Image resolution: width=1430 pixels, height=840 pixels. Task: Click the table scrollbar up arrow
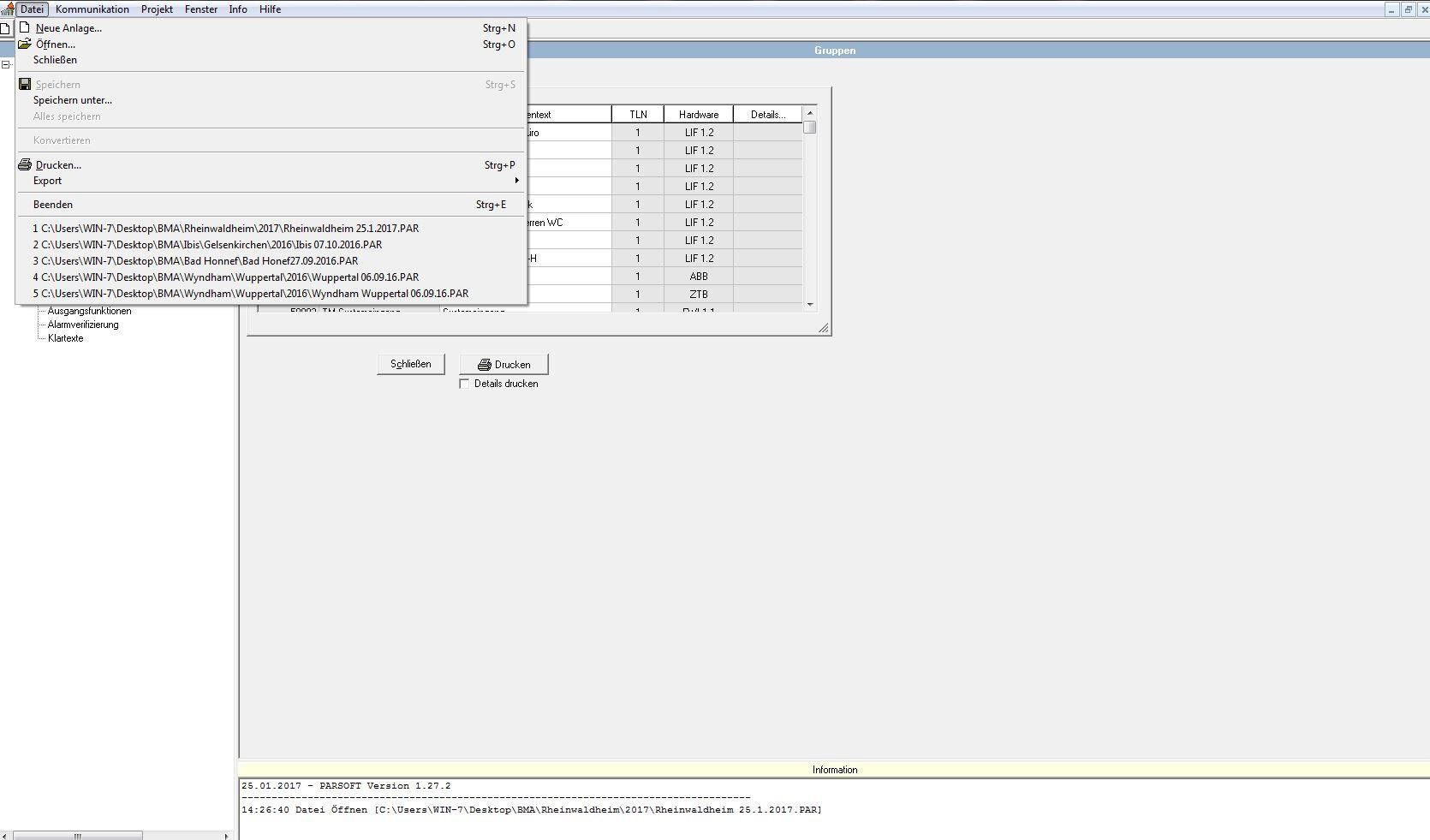pos(810,113)
